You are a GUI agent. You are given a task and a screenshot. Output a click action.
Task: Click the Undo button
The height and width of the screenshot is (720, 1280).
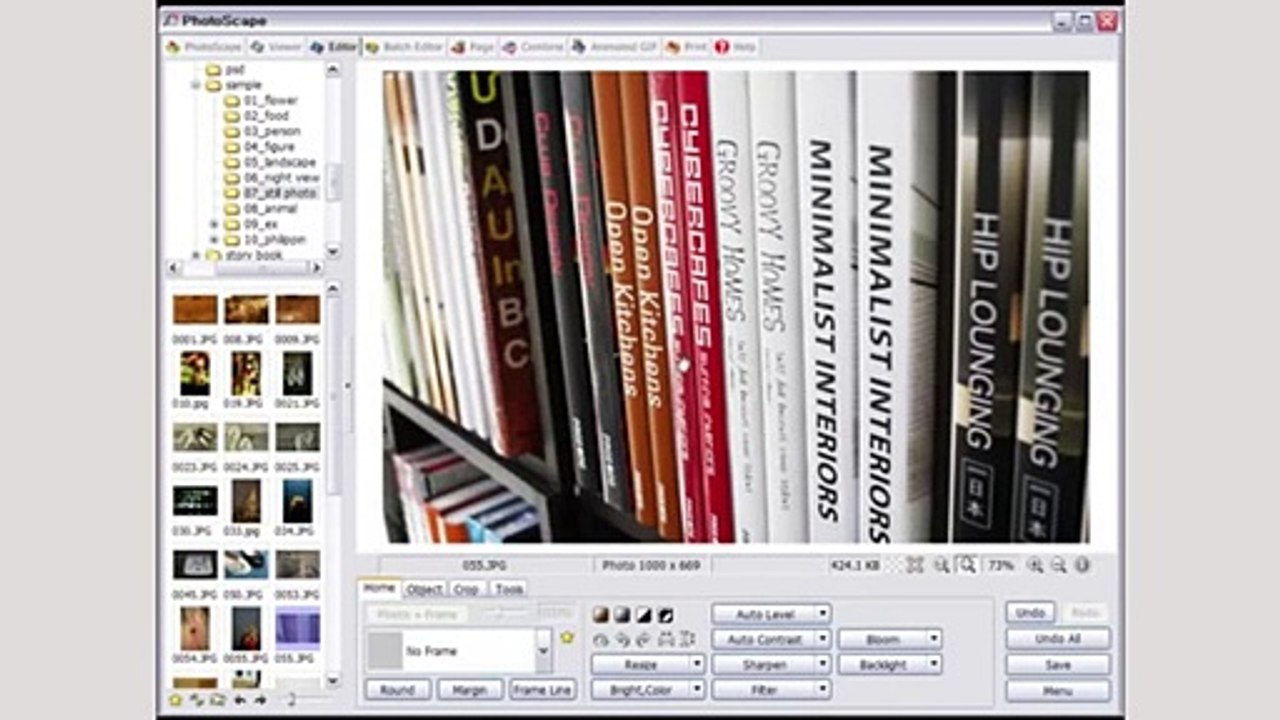(x=1029, y=612)
